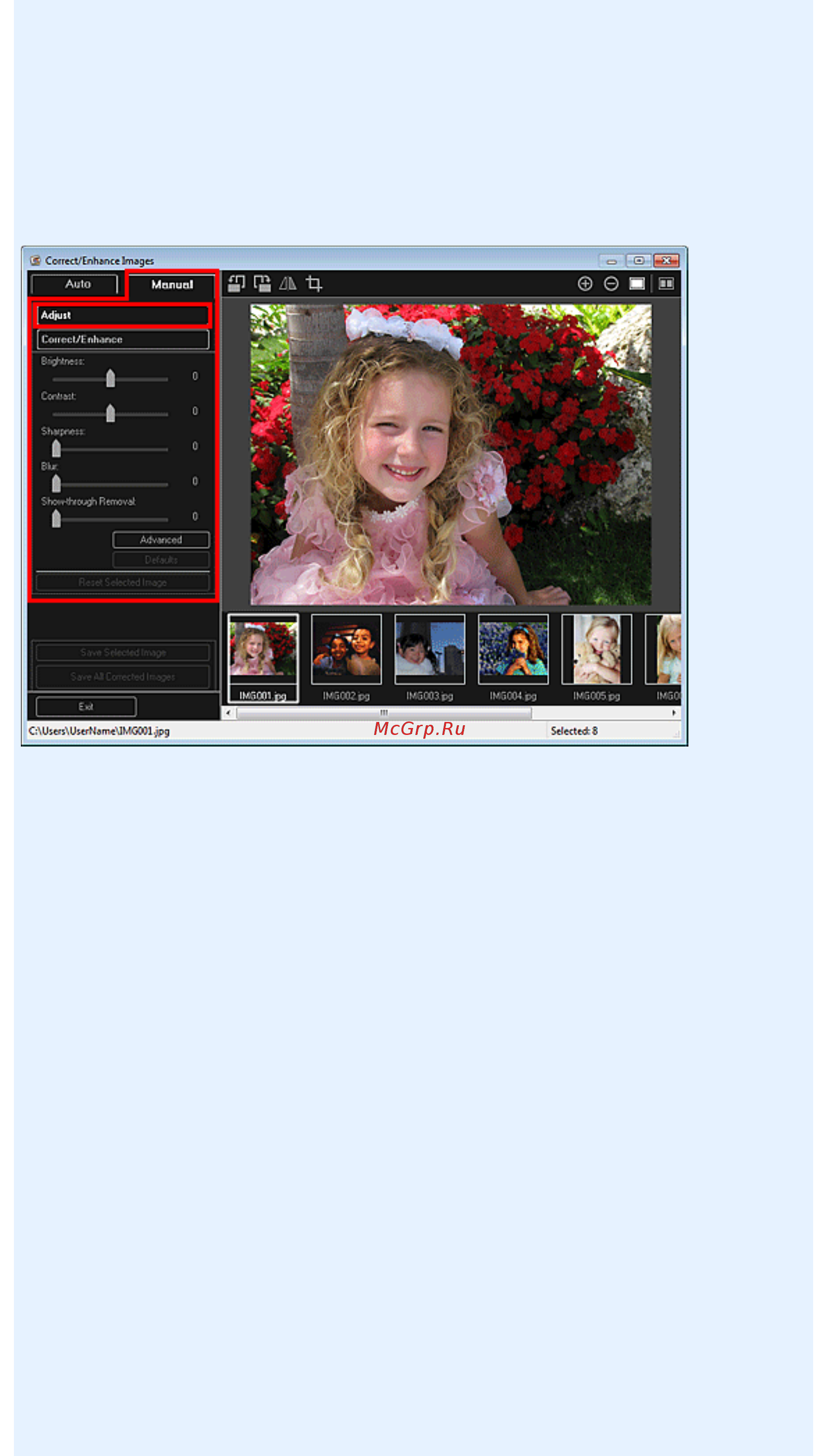Click the Blur slider handle

[56, 483]
